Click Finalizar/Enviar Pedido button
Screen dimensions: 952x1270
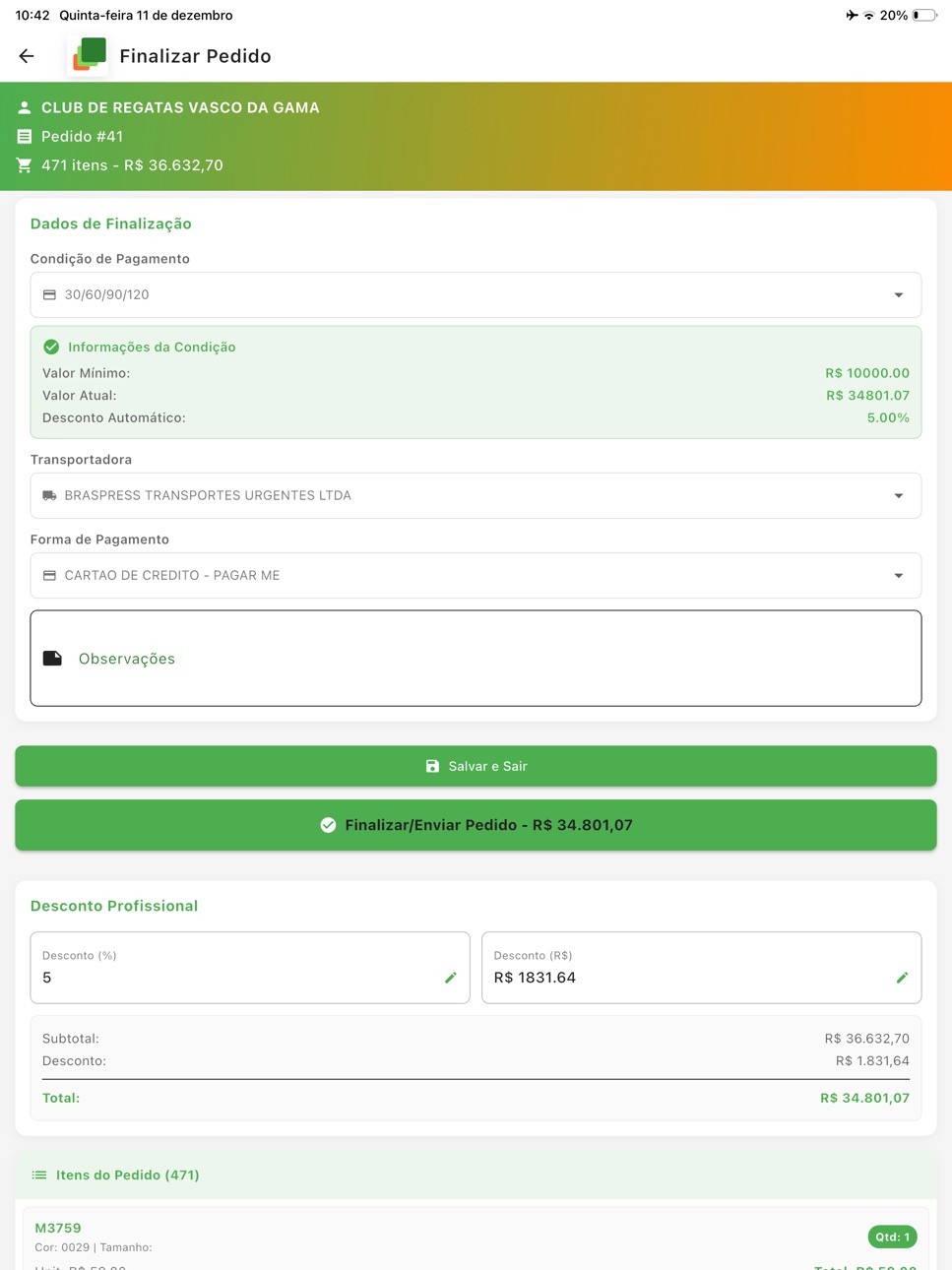point(476,825)
